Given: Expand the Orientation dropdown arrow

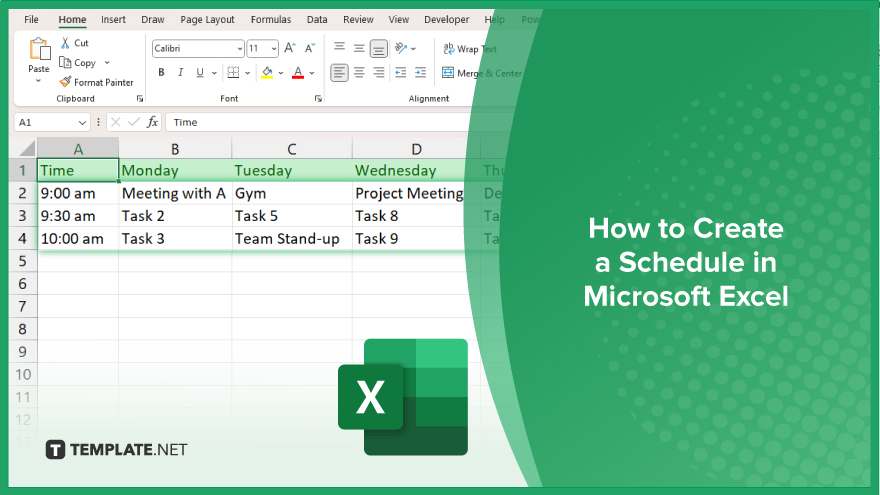Looking at the screenshot, I should 414,49.
